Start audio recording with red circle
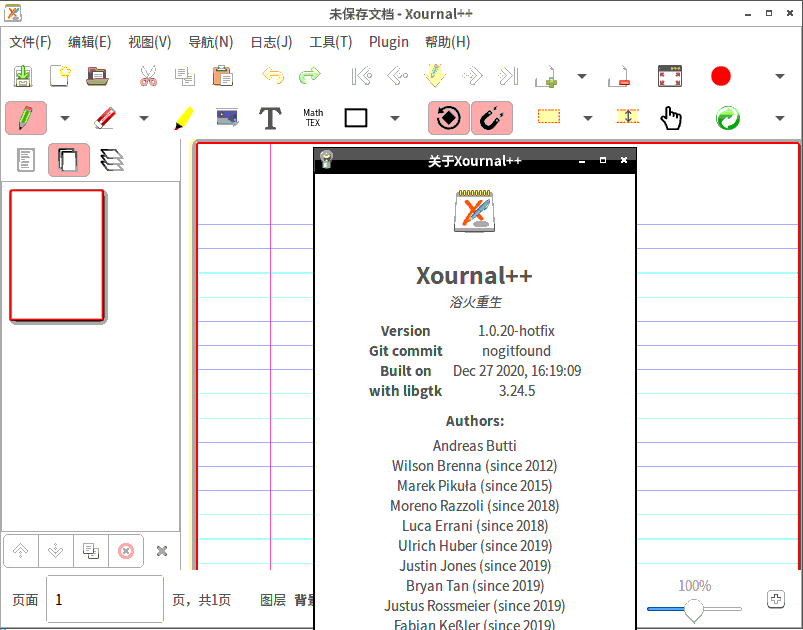The width and height of the screenshot is (803, 630). click(721, 76)
